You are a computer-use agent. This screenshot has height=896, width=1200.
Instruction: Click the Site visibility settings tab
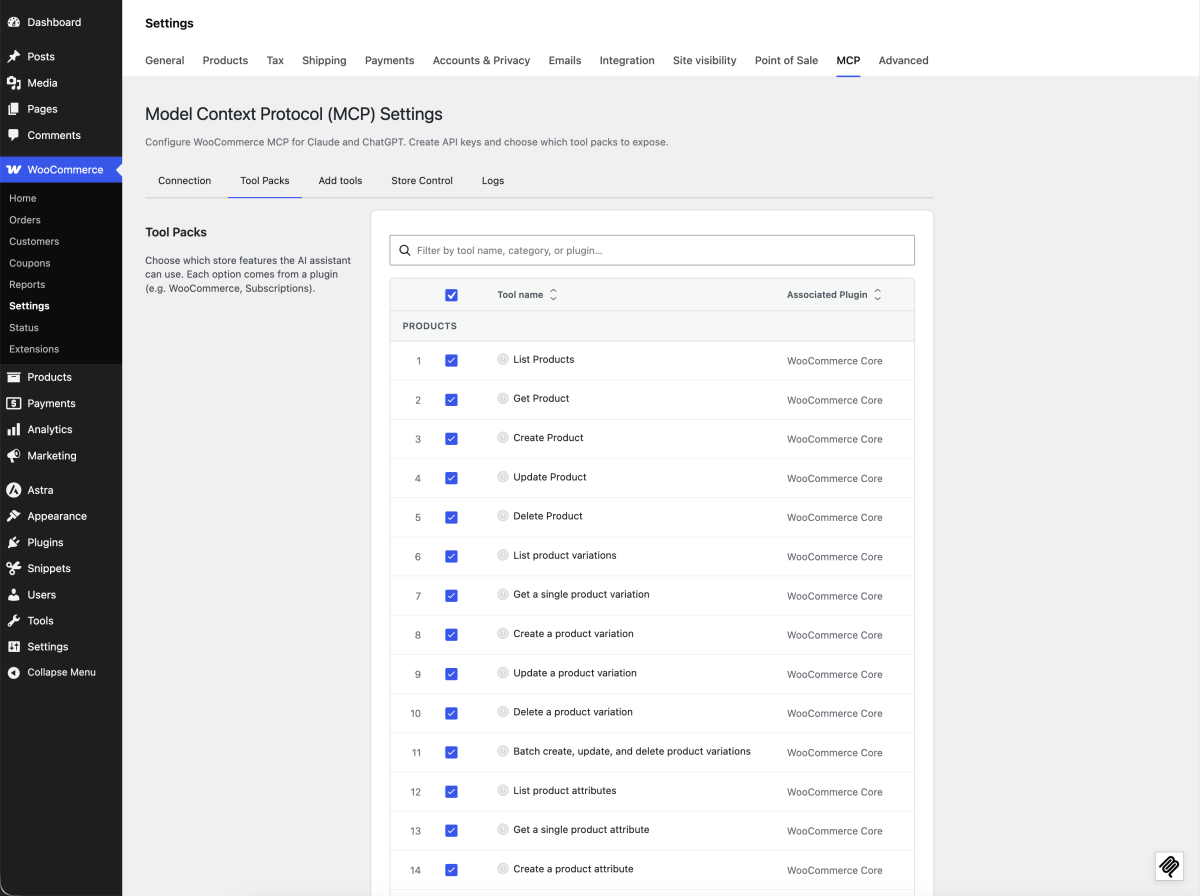pyautogui.click(x=705, y=60)
